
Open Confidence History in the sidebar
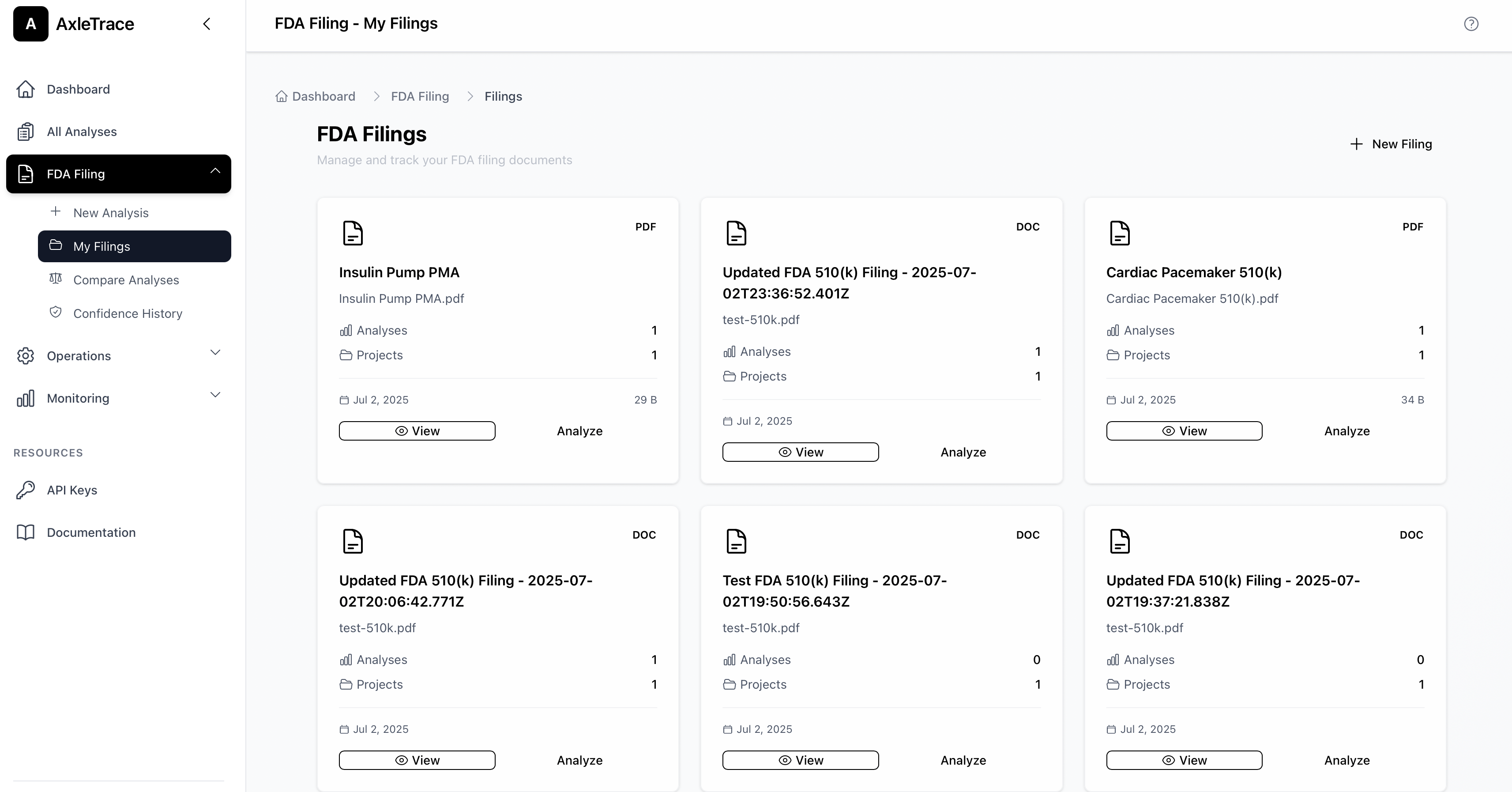click(128, 313)
